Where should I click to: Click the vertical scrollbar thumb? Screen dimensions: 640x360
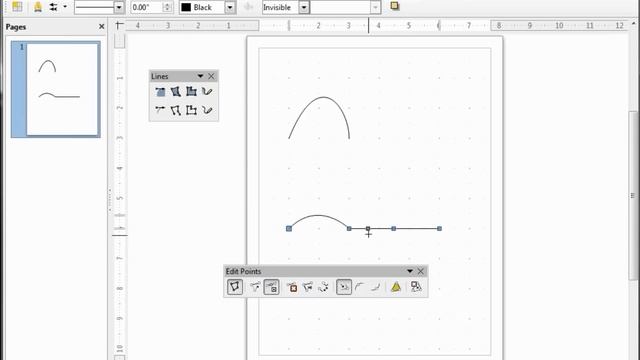pos(633,195)
